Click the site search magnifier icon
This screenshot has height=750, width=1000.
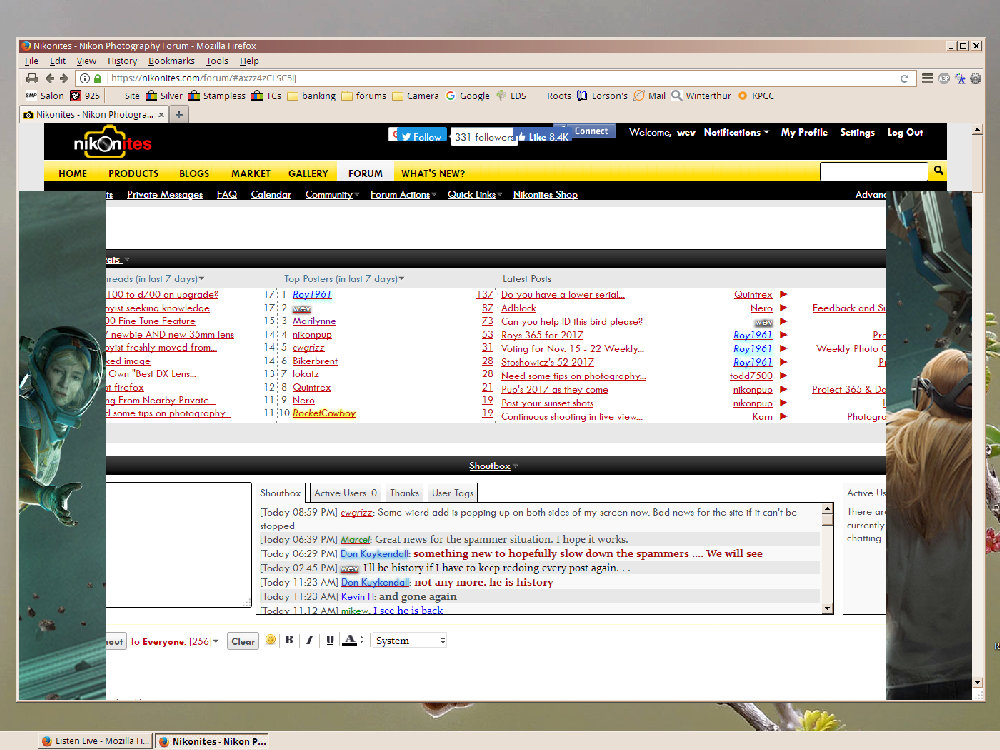(938, 172)
